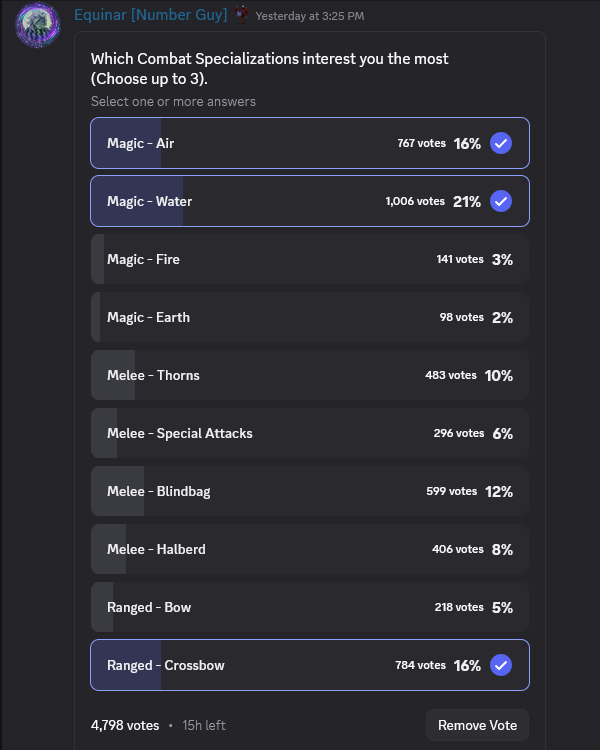Select the Magic - Earth poll option
600x750 pixels.
[x=309, y=317]
